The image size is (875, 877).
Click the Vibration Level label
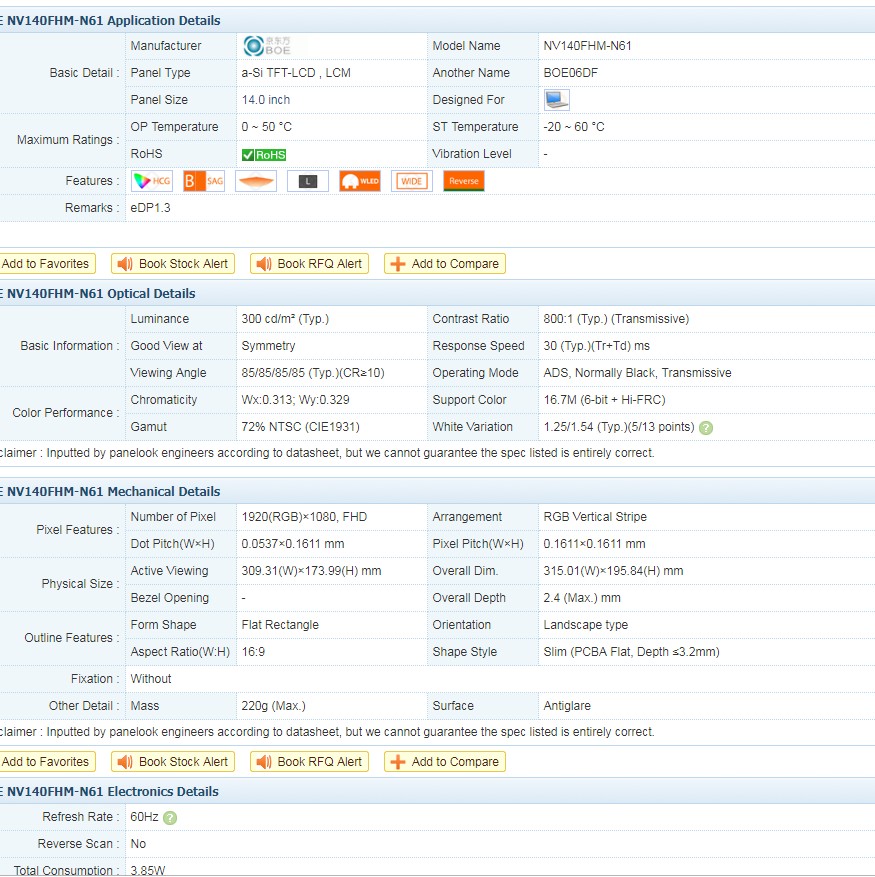tap(472, 154)
